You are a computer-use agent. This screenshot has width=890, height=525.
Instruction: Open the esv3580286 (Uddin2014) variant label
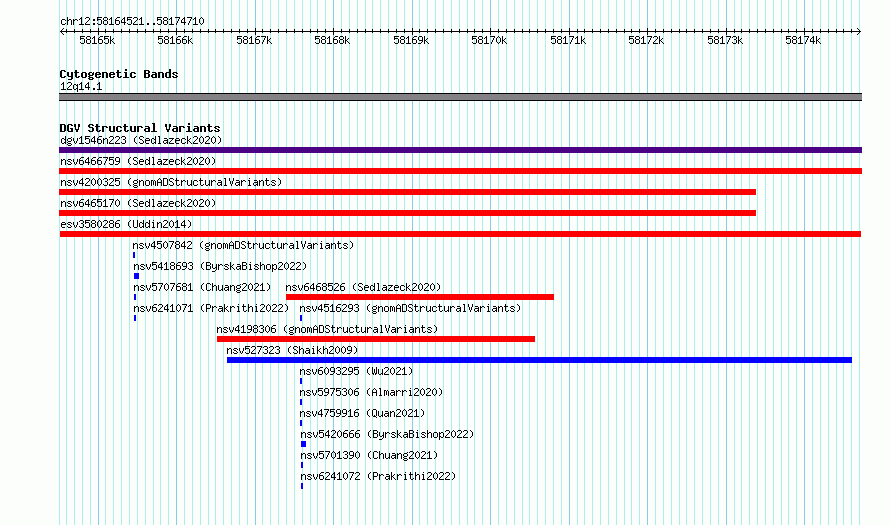(126, 224)
